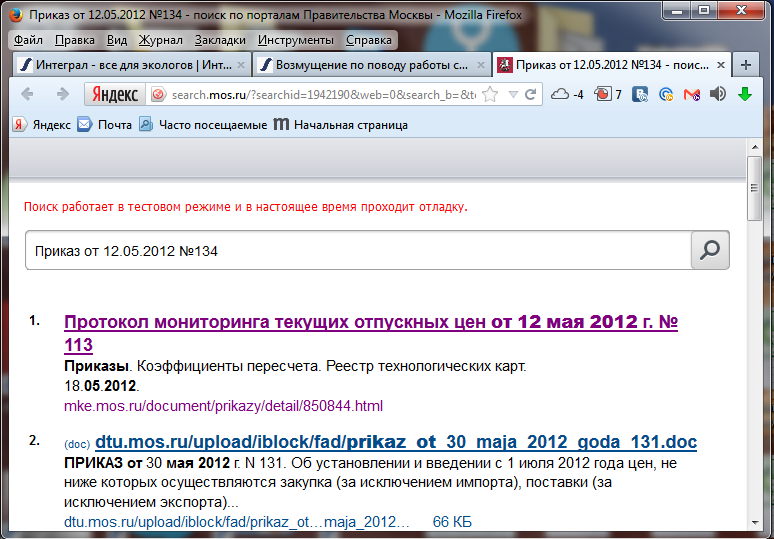Click the back navigation arrow
This screenshot has height=539, width=774.
[27, 94]
